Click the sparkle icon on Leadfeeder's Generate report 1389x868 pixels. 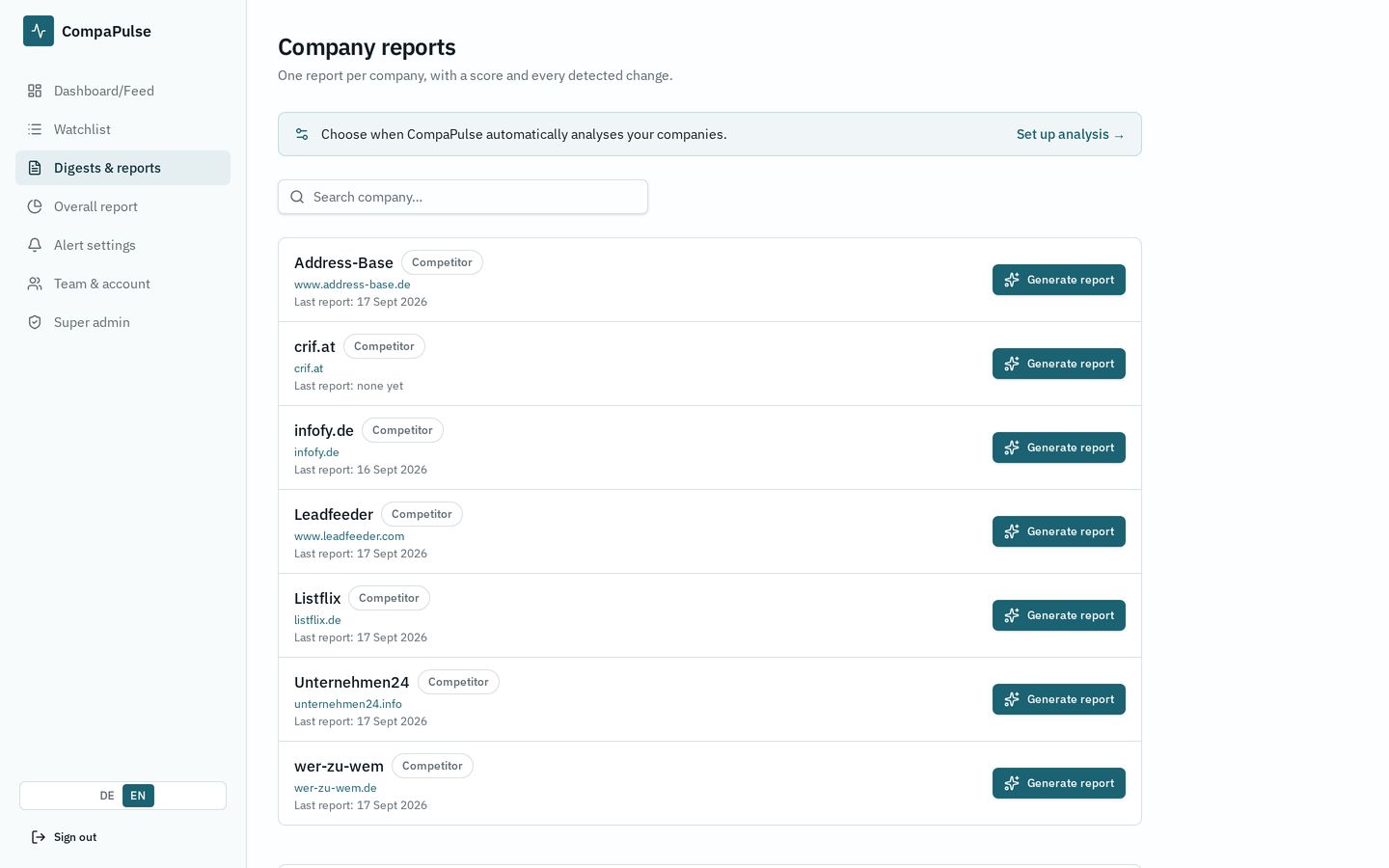click(1012, 531)
